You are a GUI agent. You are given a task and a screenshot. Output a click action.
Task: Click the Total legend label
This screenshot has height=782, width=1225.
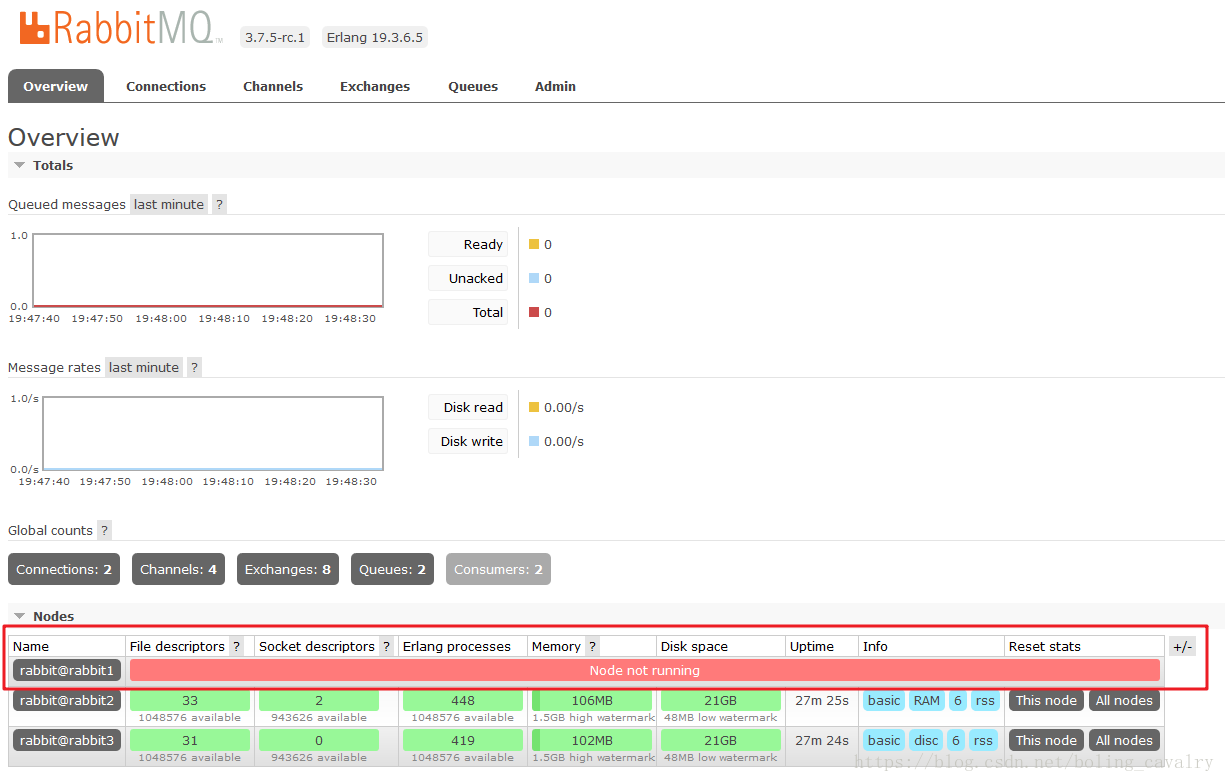click(468, 312)
